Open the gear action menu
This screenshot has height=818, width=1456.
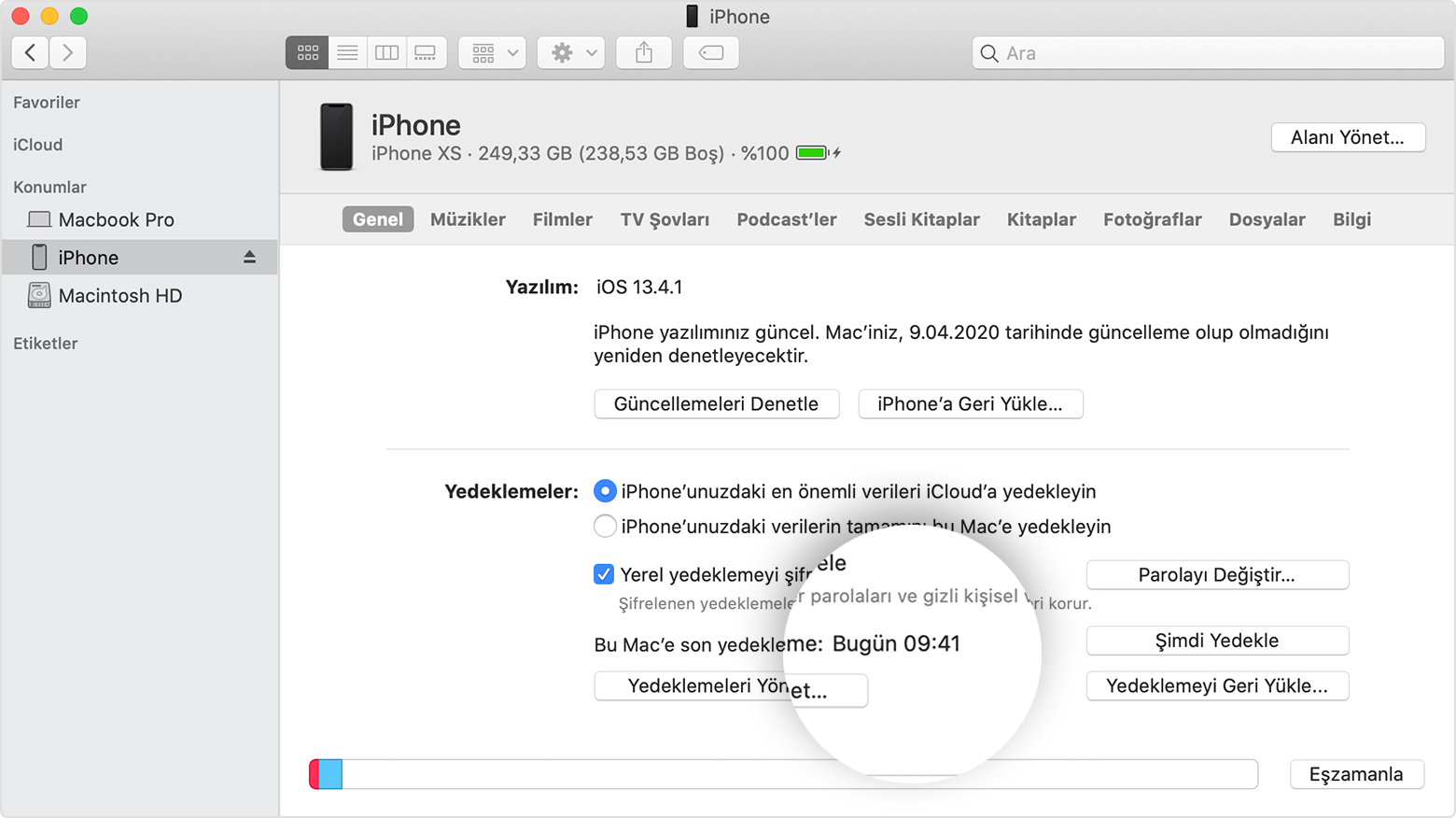coord(569,52)
